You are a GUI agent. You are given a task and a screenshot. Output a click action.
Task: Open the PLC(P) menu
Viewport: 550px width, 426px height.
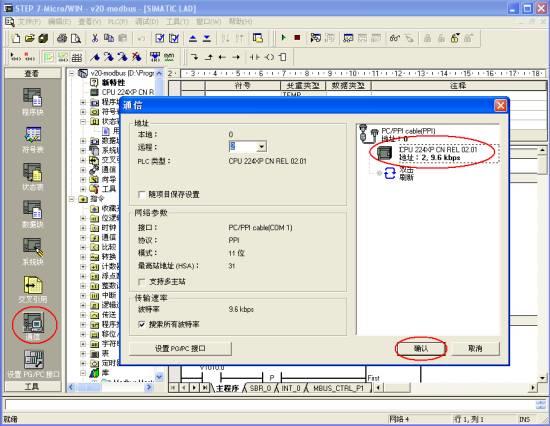(117, 22)
